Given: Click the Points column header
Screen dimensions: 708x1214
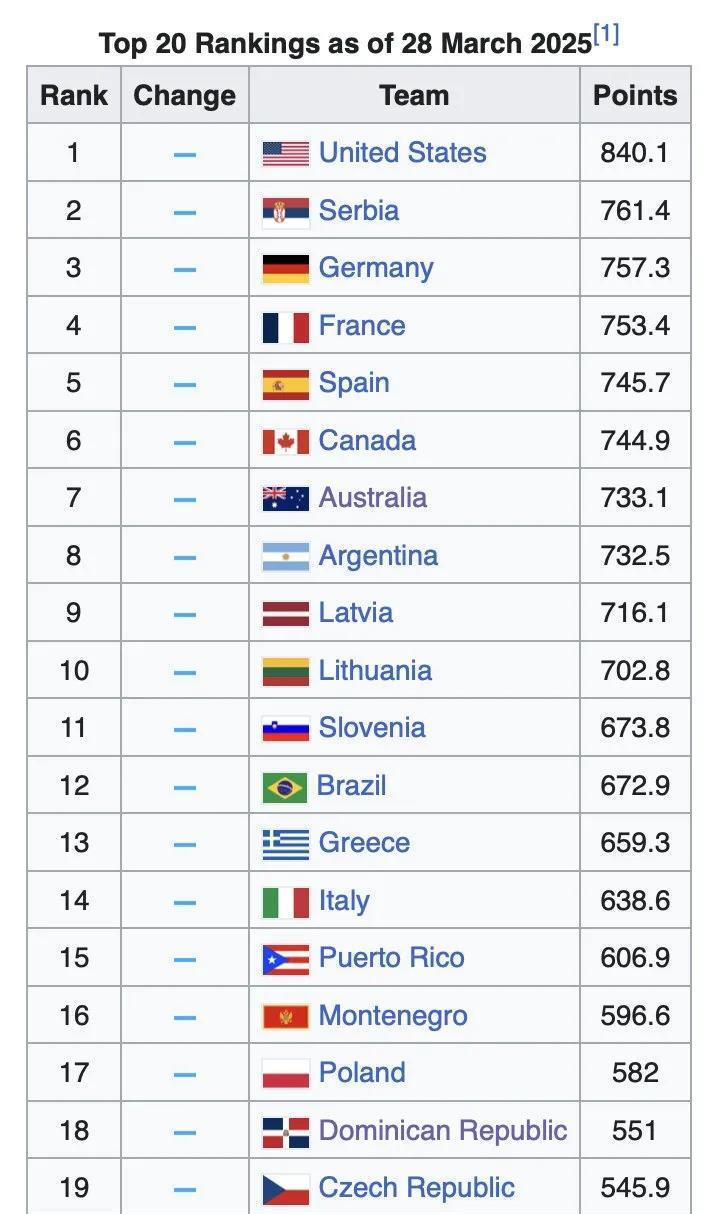Looking at the screenshot, I should tap(635, 96).
